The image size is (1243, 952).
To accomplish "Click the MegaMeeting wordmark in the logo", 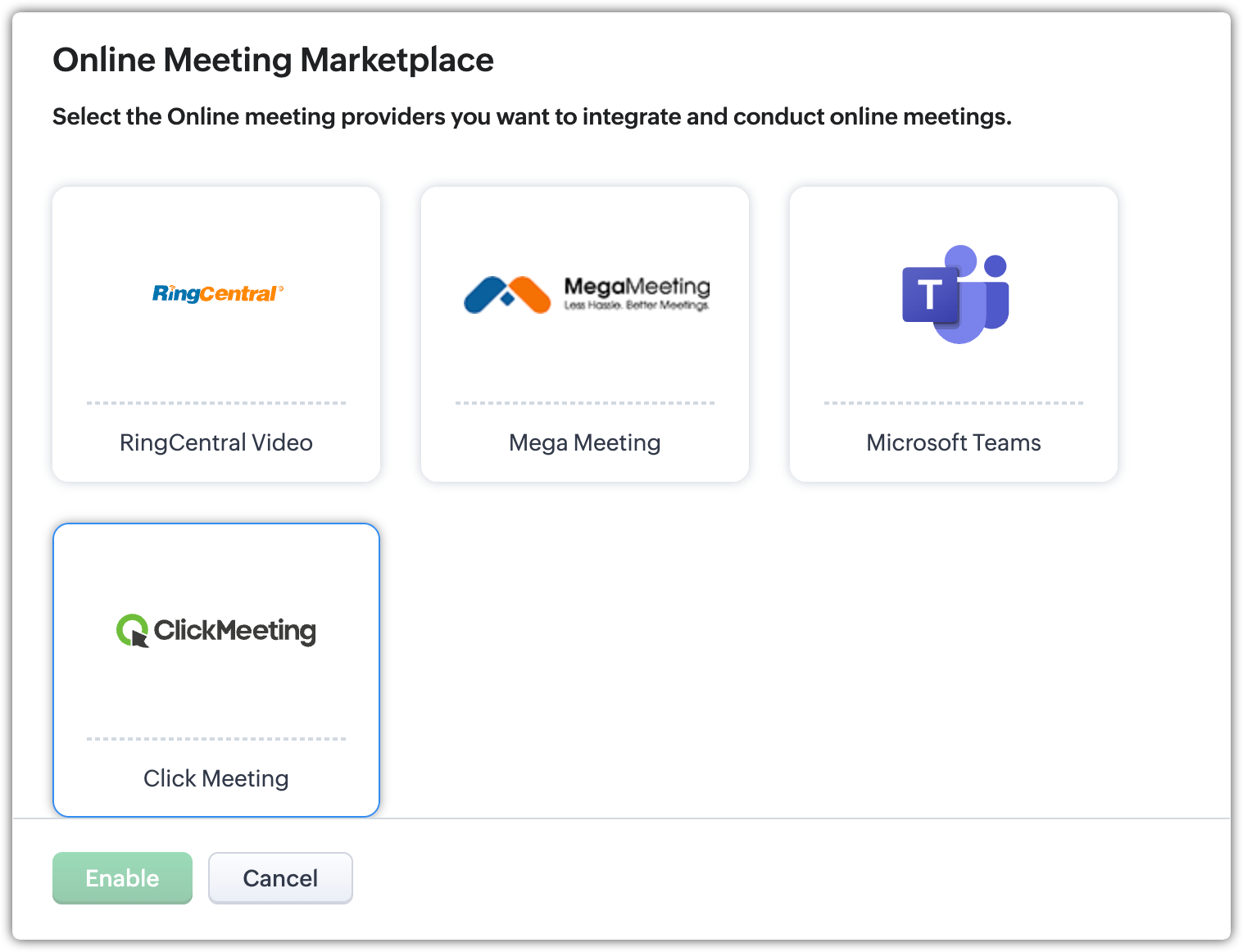I will point(637,286).
